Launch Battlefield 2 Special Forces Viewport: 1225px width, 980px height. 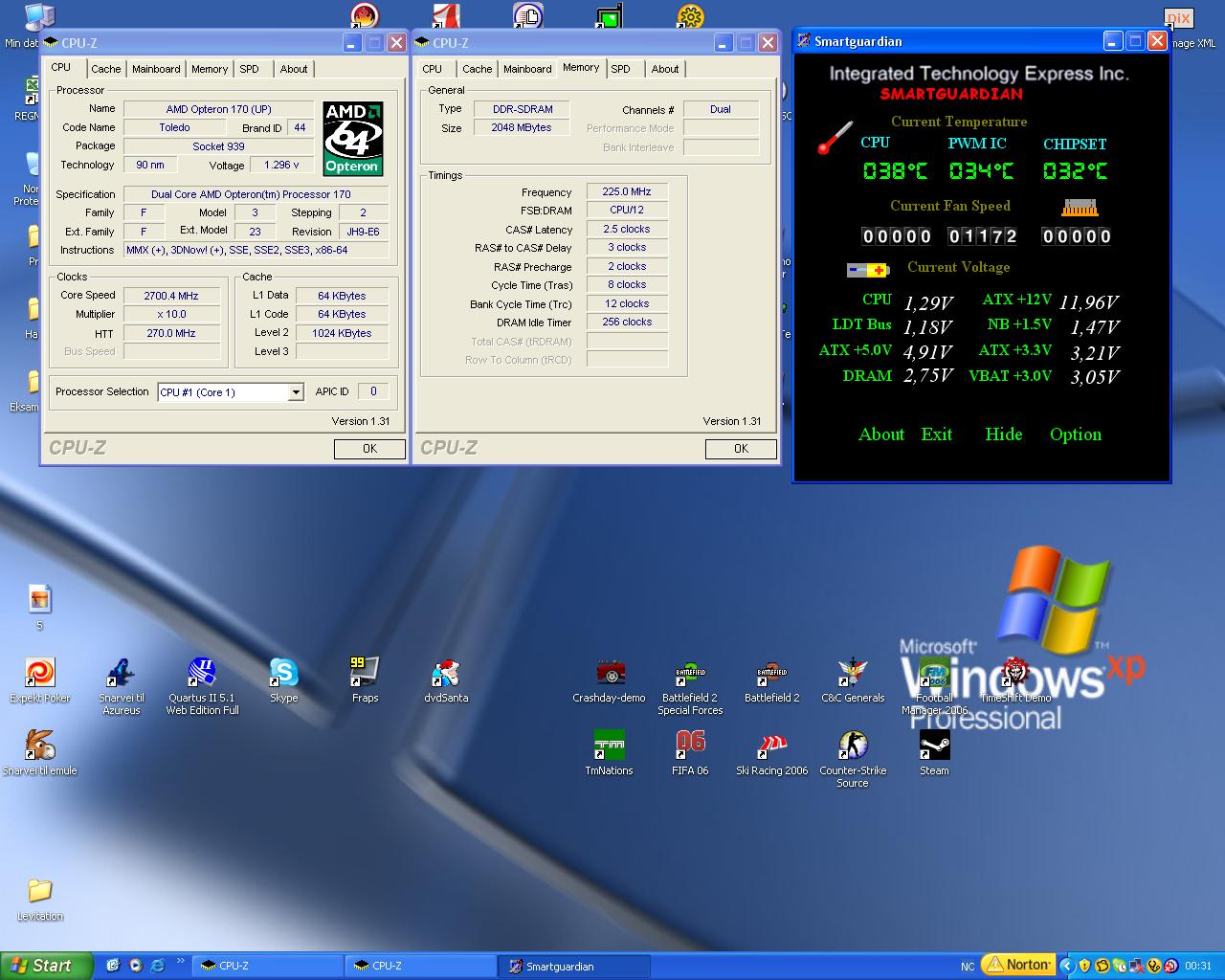click(x=690, y=685)
